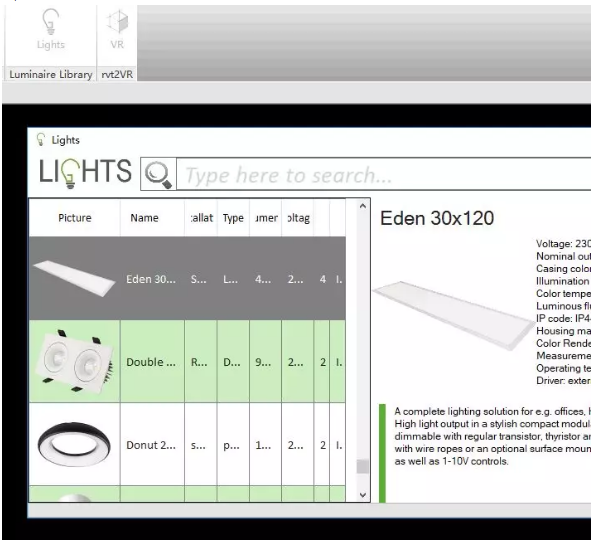Image resolution: width=595 pixels, height=542 pixels.
Task: Click the Eden 30x120 preview image
Action: (454, 315)
